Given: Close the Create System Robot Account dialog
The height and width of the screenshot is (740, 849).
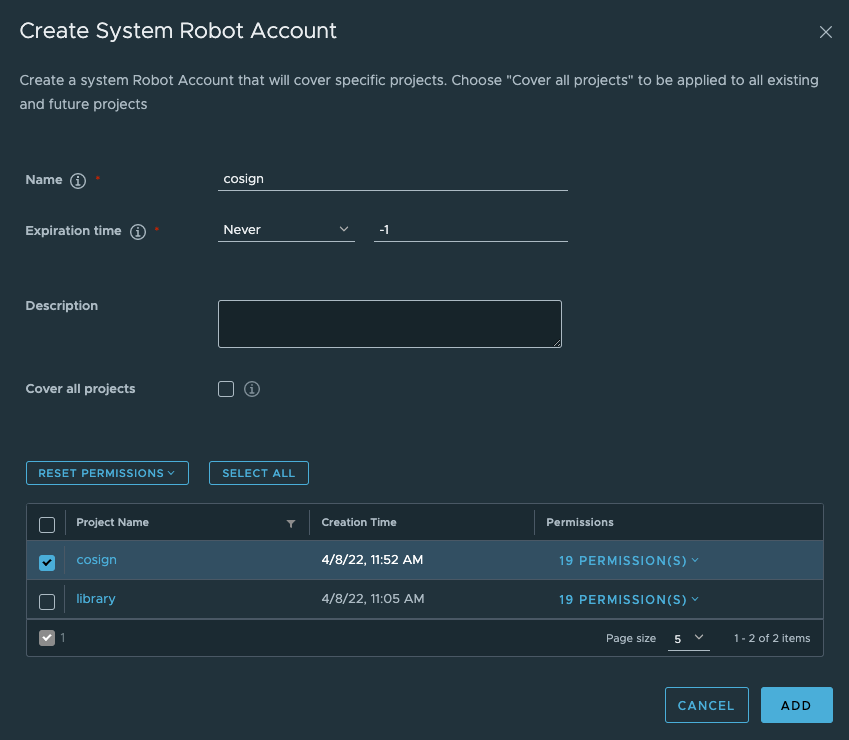Looking at the screenshot, I should pyautogui.click(x=825, y=32).
